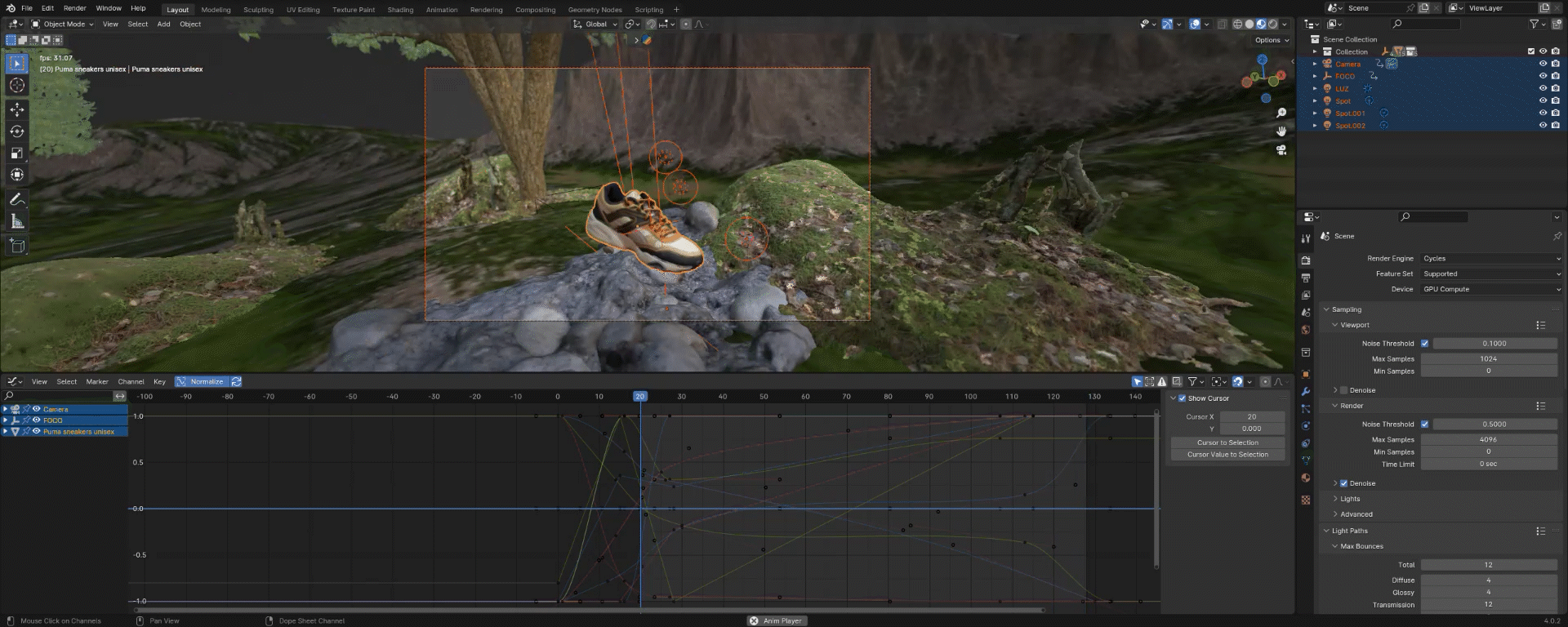Open the Tool properties tab
This screenshot has height=627, width=1568.
1306,238
